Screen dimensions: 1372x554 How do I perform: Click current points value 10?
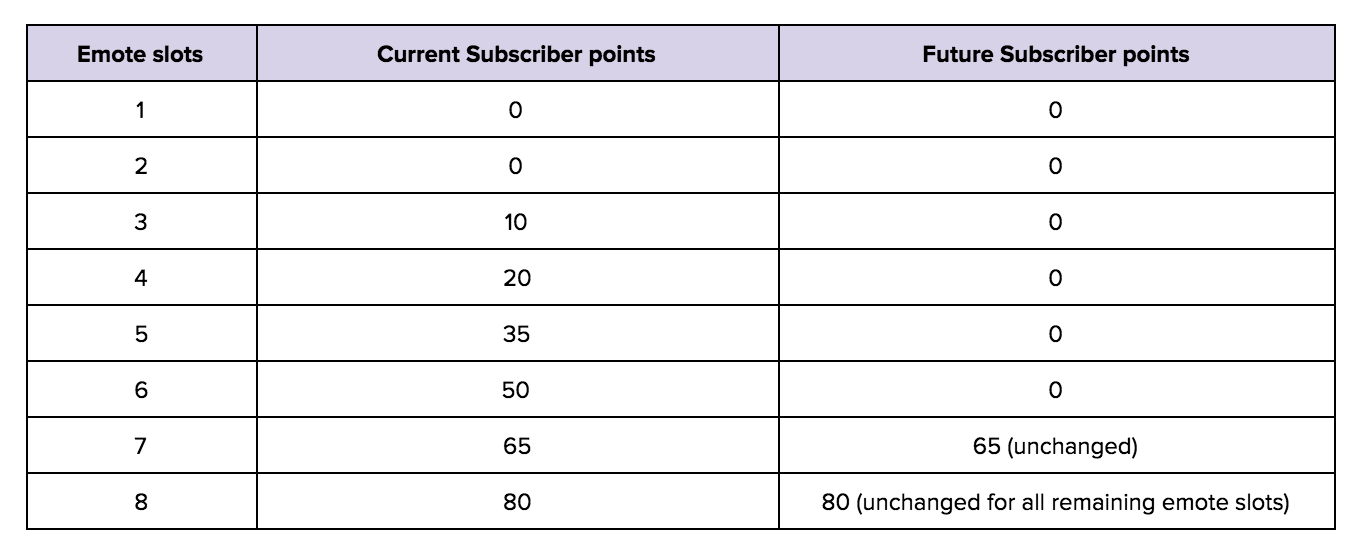tap(516, 222)
